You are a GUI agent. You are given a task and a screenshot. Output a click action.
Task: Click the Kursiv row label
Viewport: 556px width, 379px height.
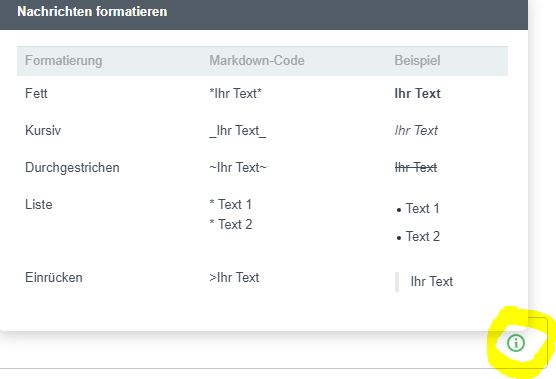(x=43, y=130)
